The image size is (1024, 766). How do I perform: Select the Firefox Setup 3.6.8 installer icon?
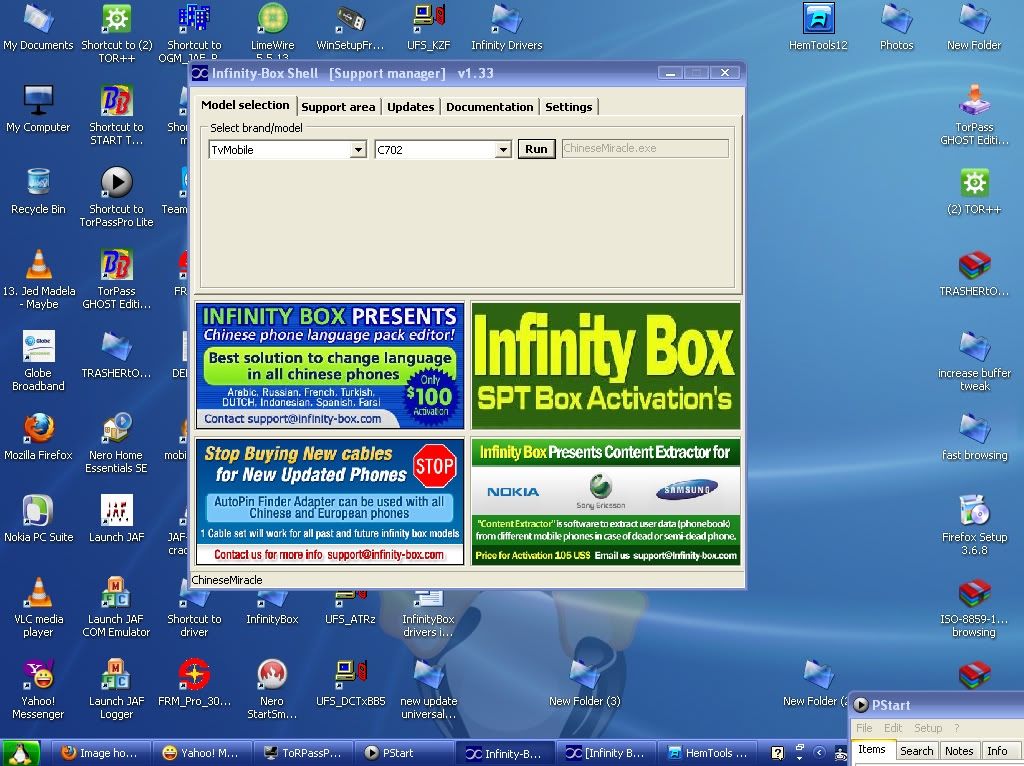click(x=974, y=525)
